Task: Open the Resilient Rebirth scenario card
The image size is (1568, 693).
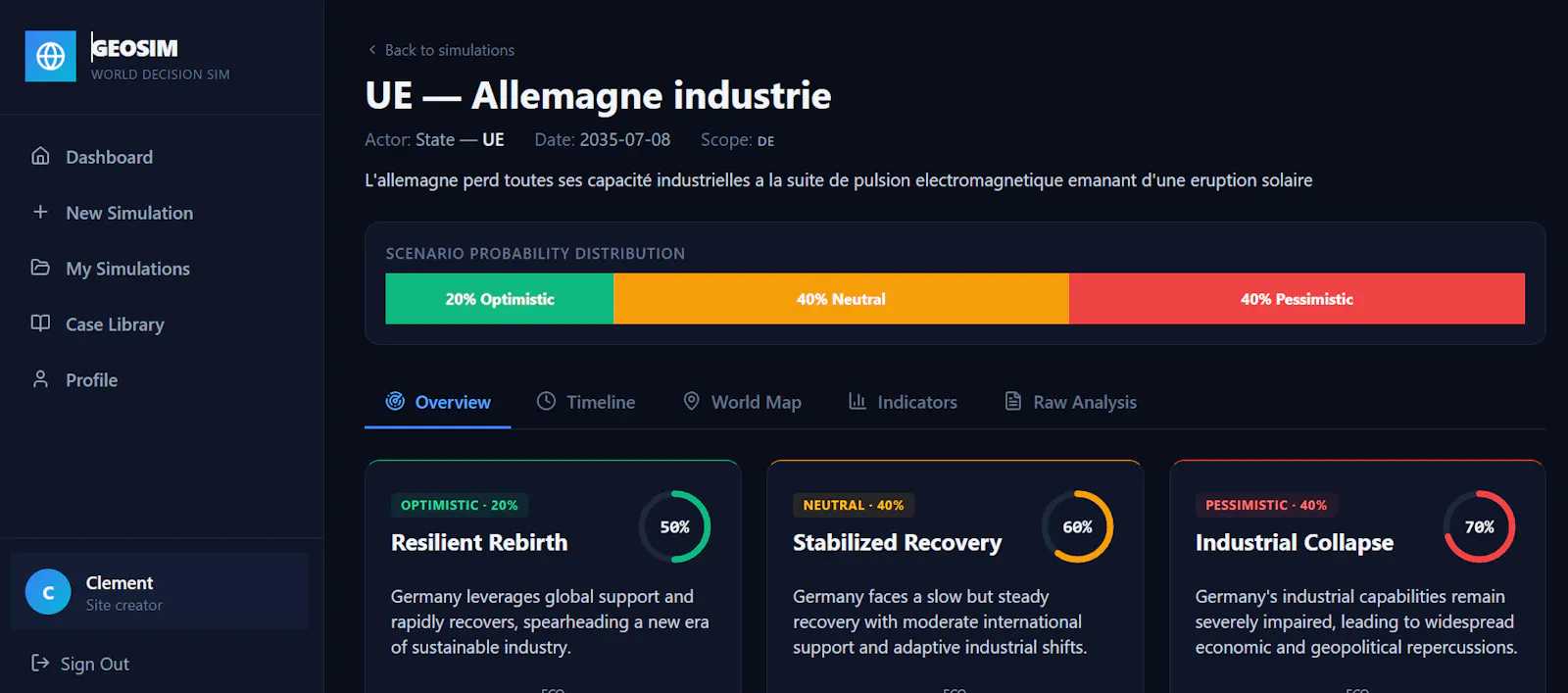Action: 553,576
